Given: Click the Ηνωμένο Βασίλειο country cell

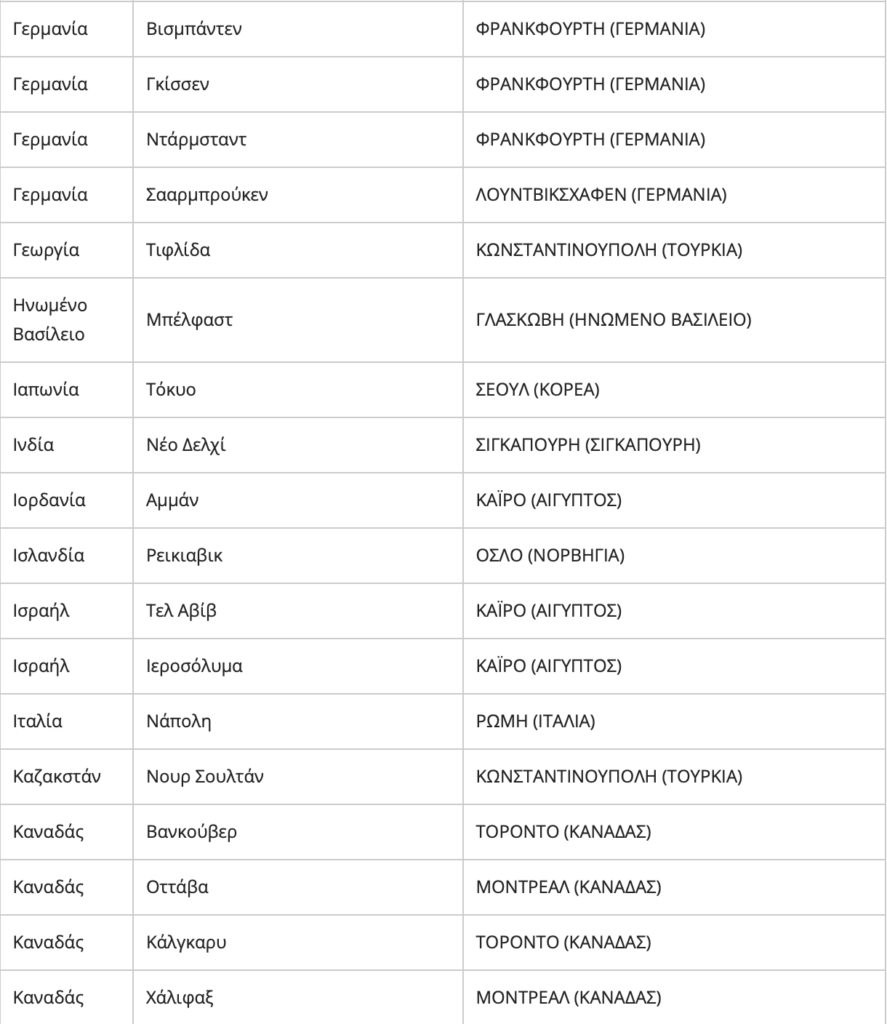Looking at the screenshot, I should pos(67,320).
